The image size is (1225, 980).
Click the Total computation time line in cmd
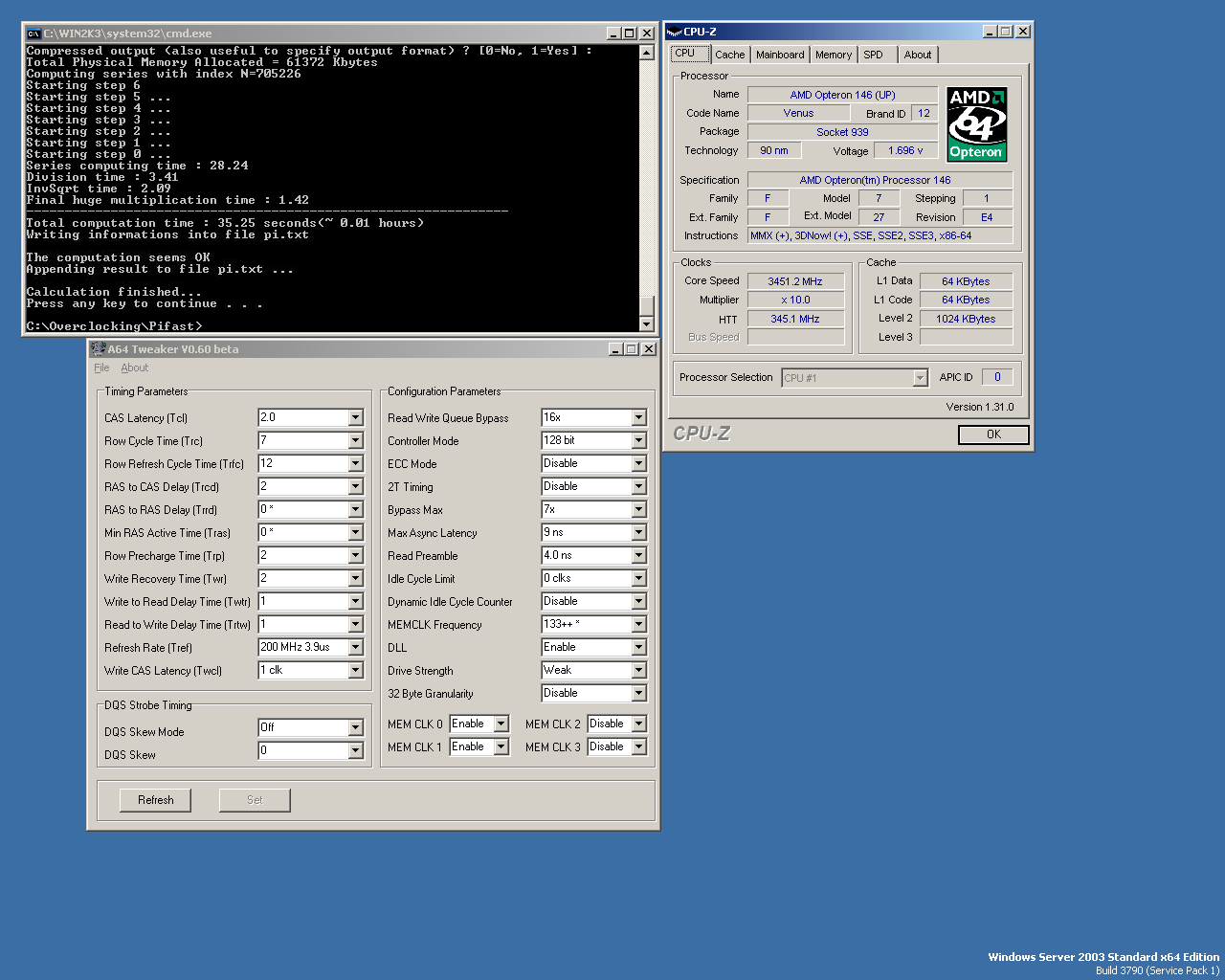(x=225, y=223)
